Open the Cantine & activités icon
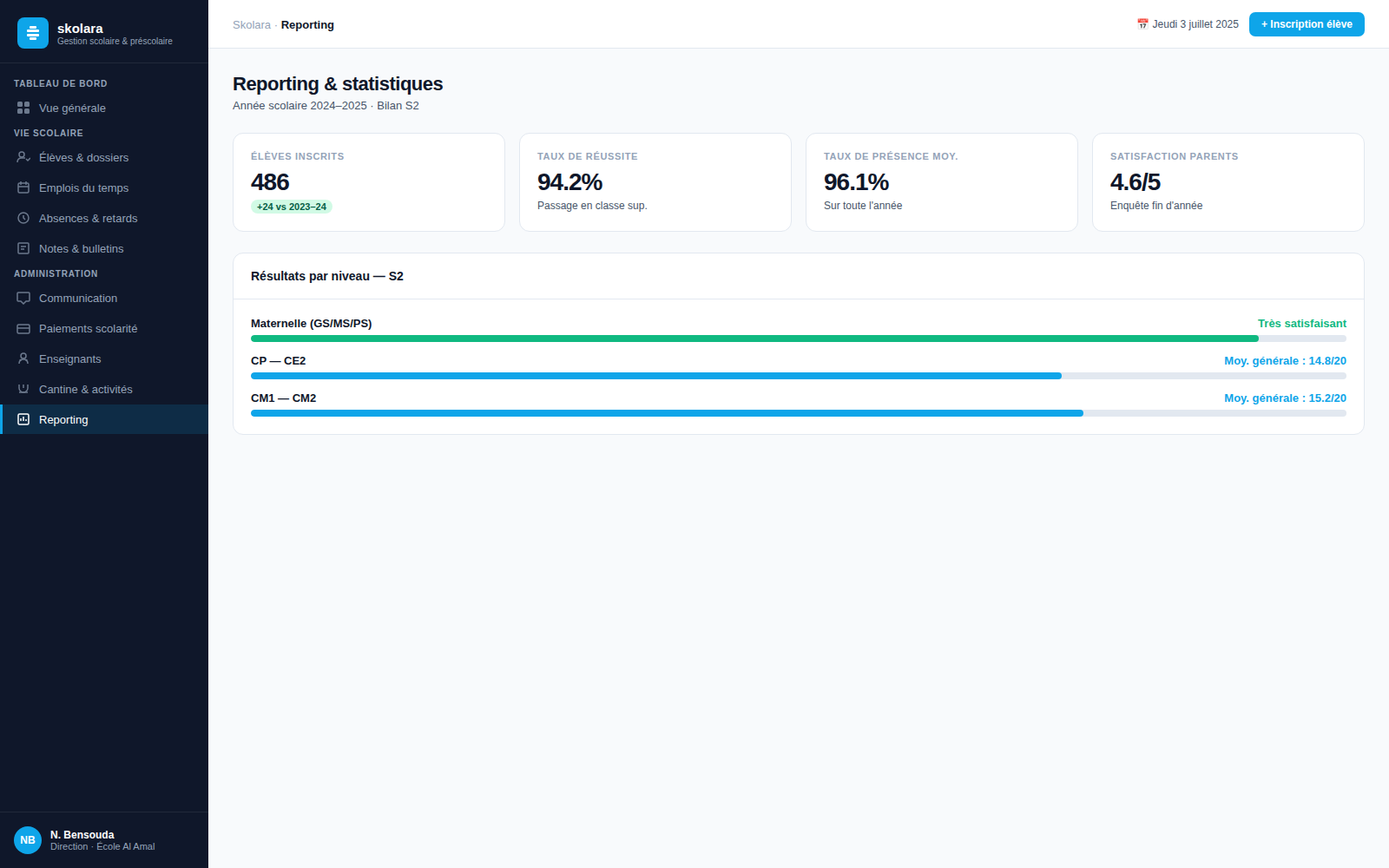The image size is (1389, 868). pos(23,389)
